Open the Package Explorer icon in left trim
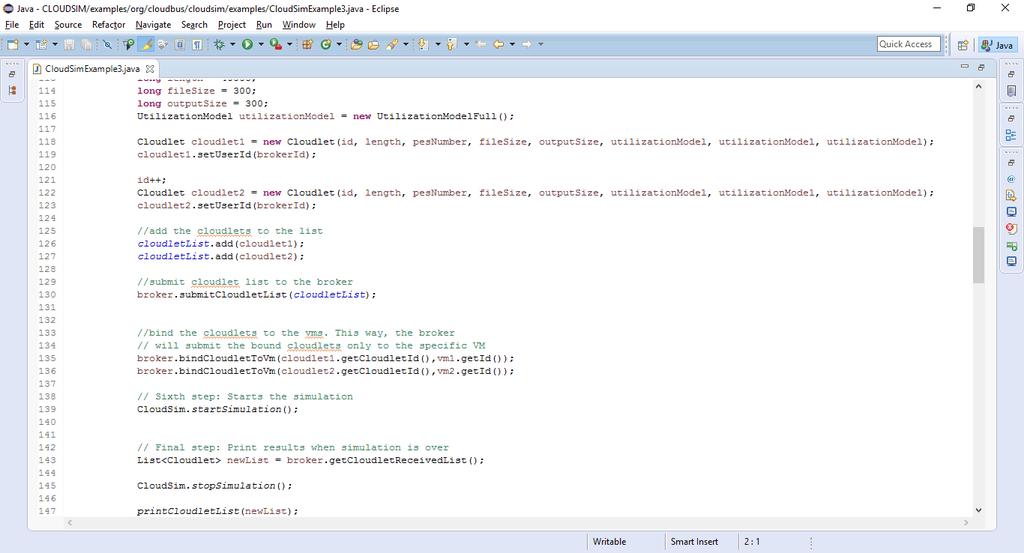Image resolution: width=1024 pixels, height=553 pixels. tap(12, 91)
